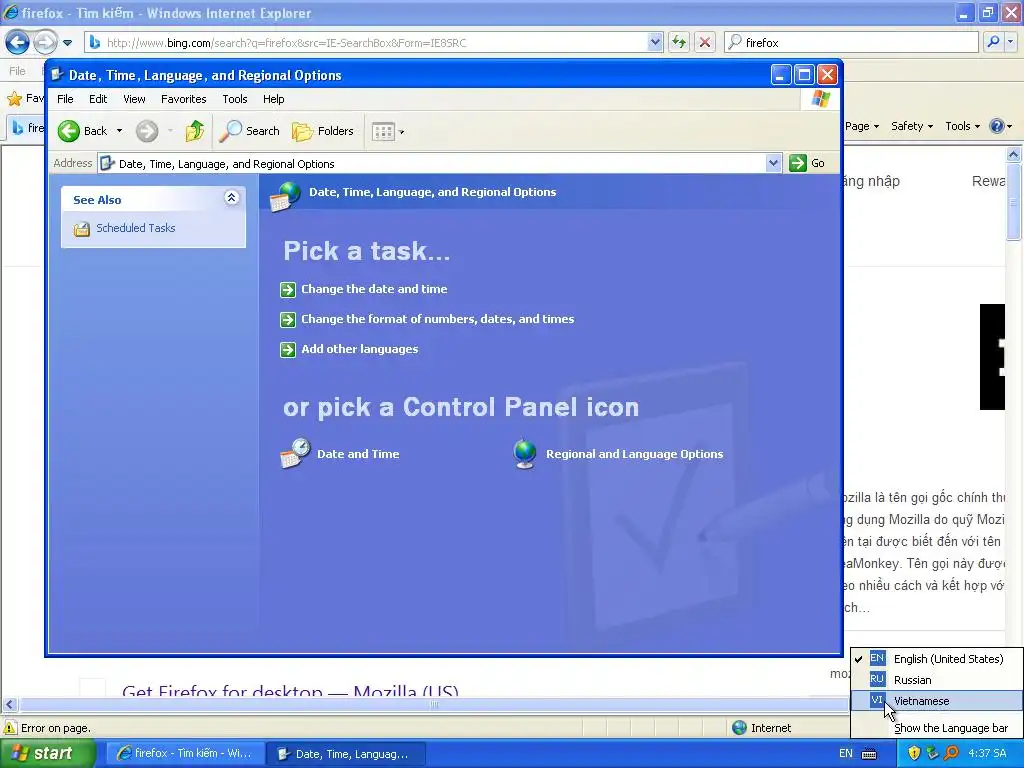Viewport: 1024px width, 768px height.
Task: Click the magnifier search button in IE
Action: 993,42
